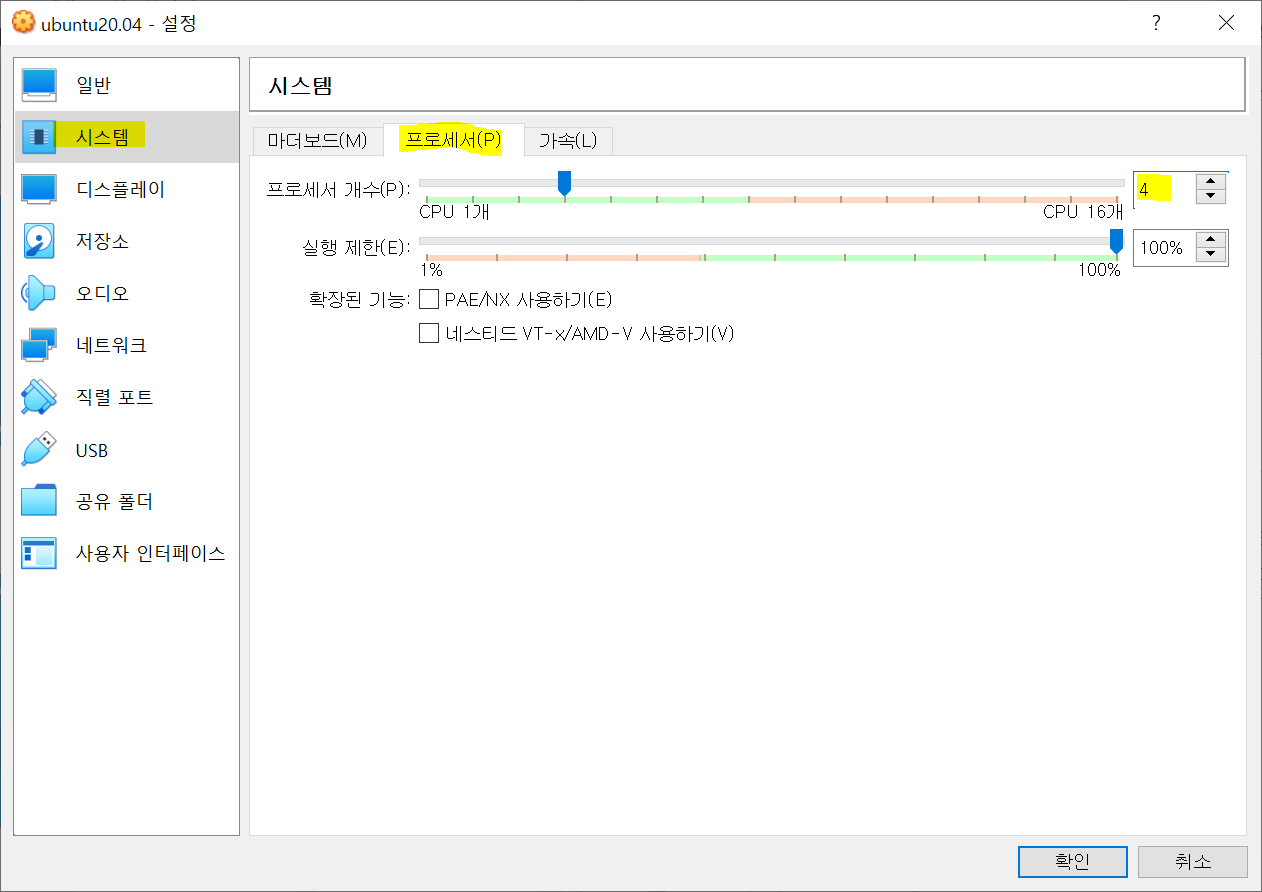Open the 네트워크 monitors icon

[x=39, y=345]
